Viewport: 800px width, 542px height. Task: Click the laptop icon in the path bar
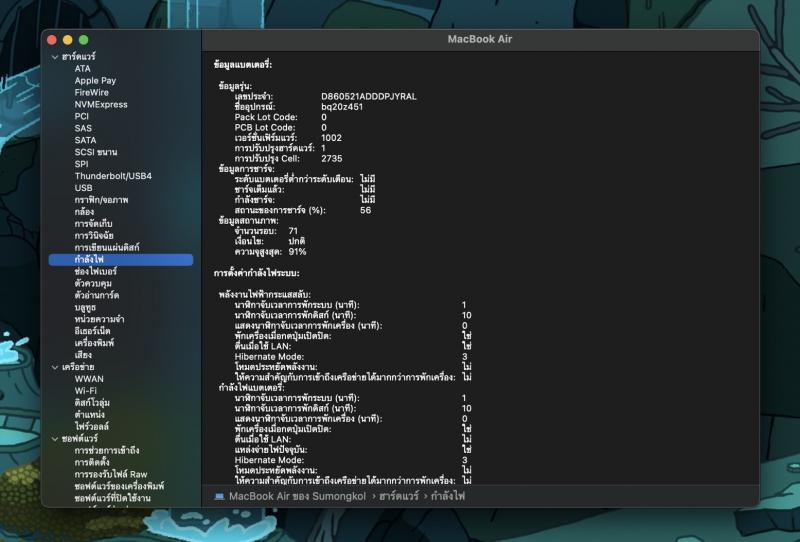(x=219, y=495)
